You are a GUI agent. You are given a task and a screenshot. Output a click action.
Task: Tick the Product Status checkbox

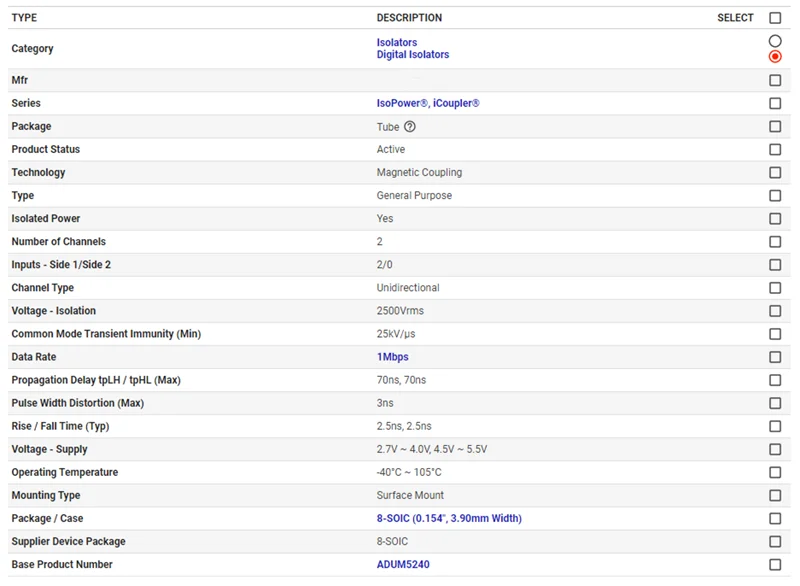coord(774,149)
